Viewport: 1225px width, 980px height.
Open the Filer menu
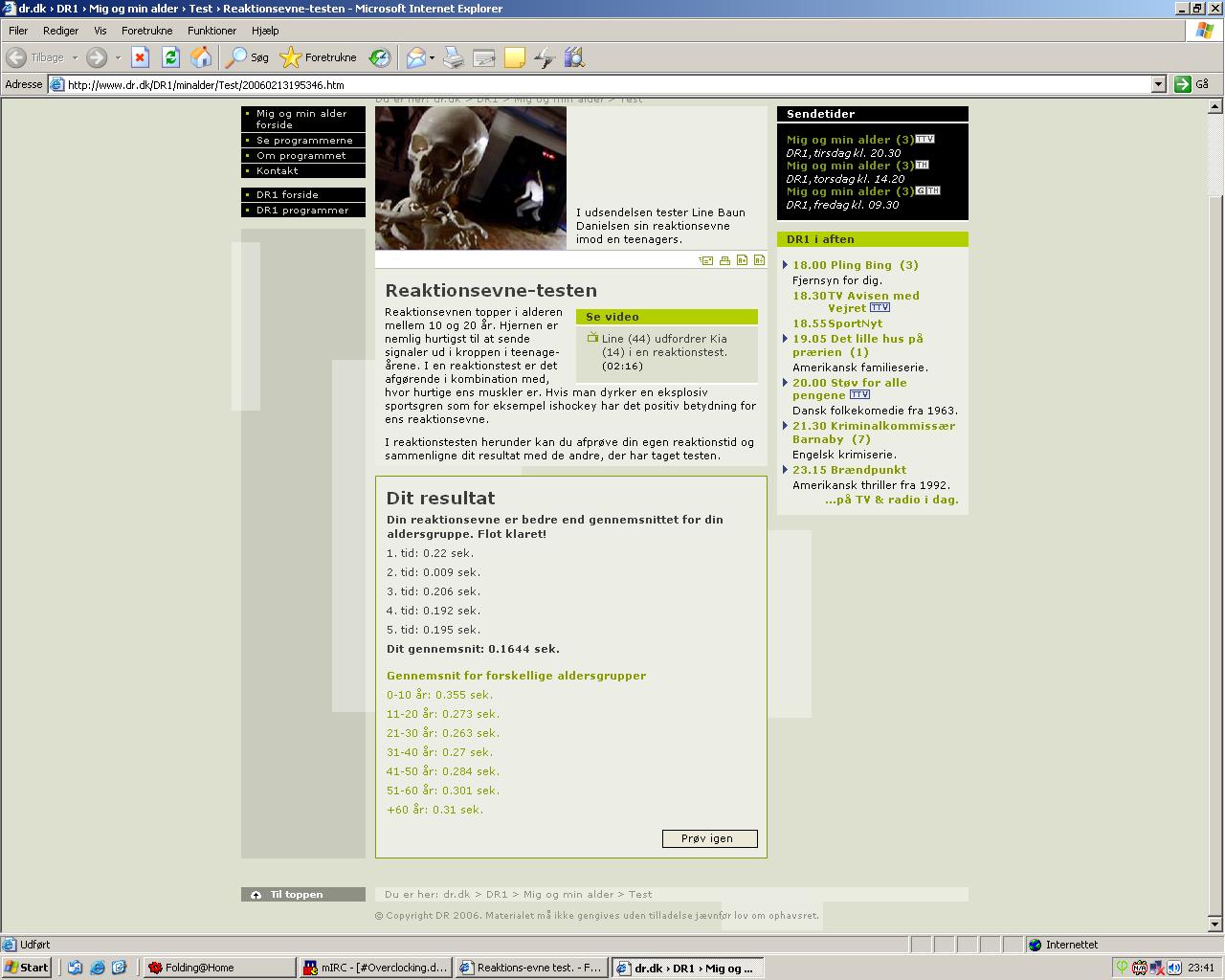pyautogui.click(x=18, y=31)
